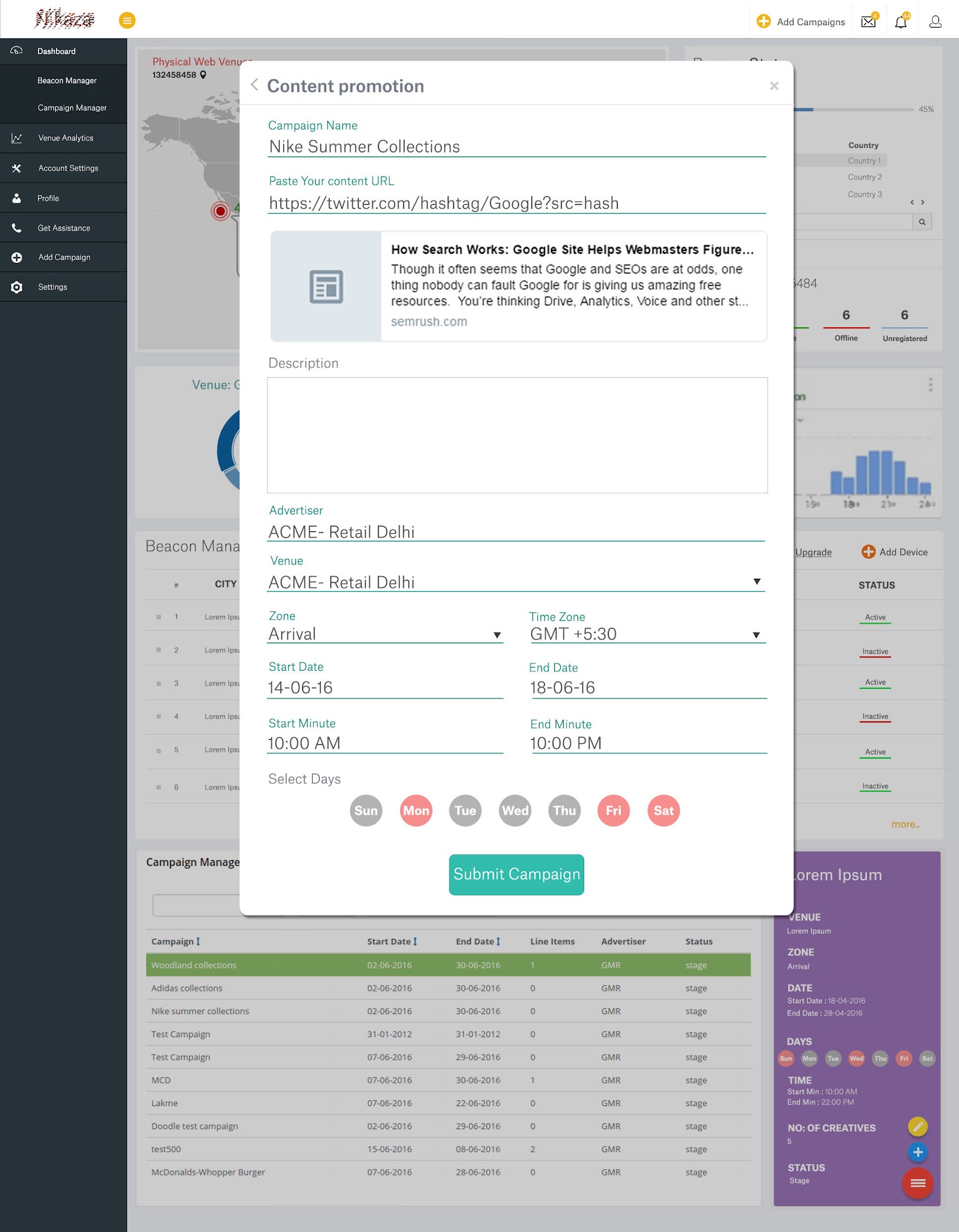
Task: Click the Profile person icon
Action: pos(16,198)
